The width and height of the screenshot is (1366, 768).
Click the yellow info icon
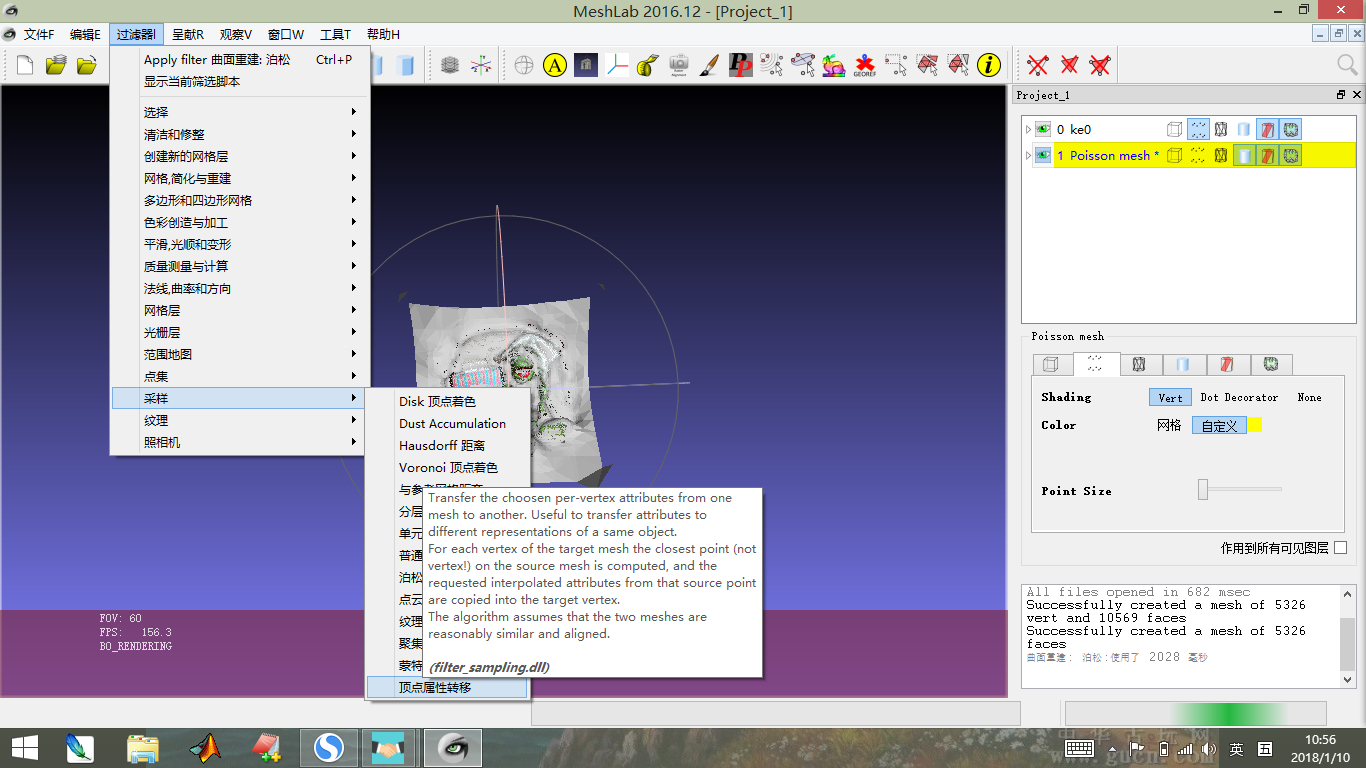click(989, 65)
